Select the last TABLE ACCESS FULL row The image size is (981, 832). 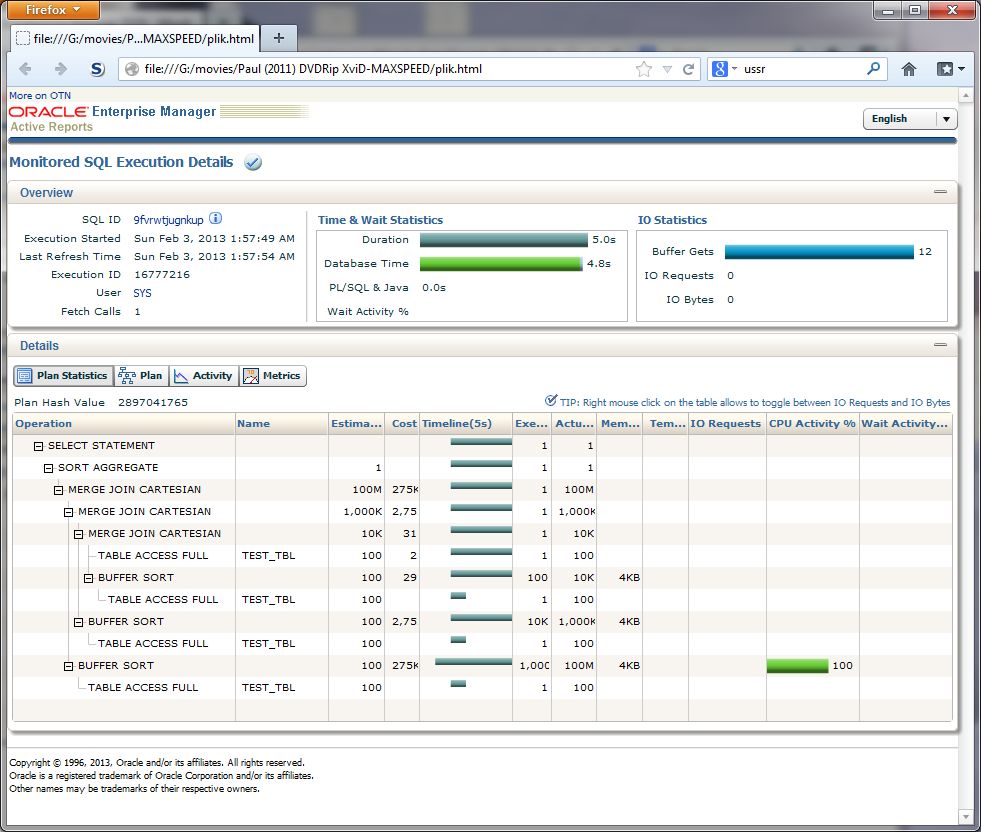coord(482,687)
